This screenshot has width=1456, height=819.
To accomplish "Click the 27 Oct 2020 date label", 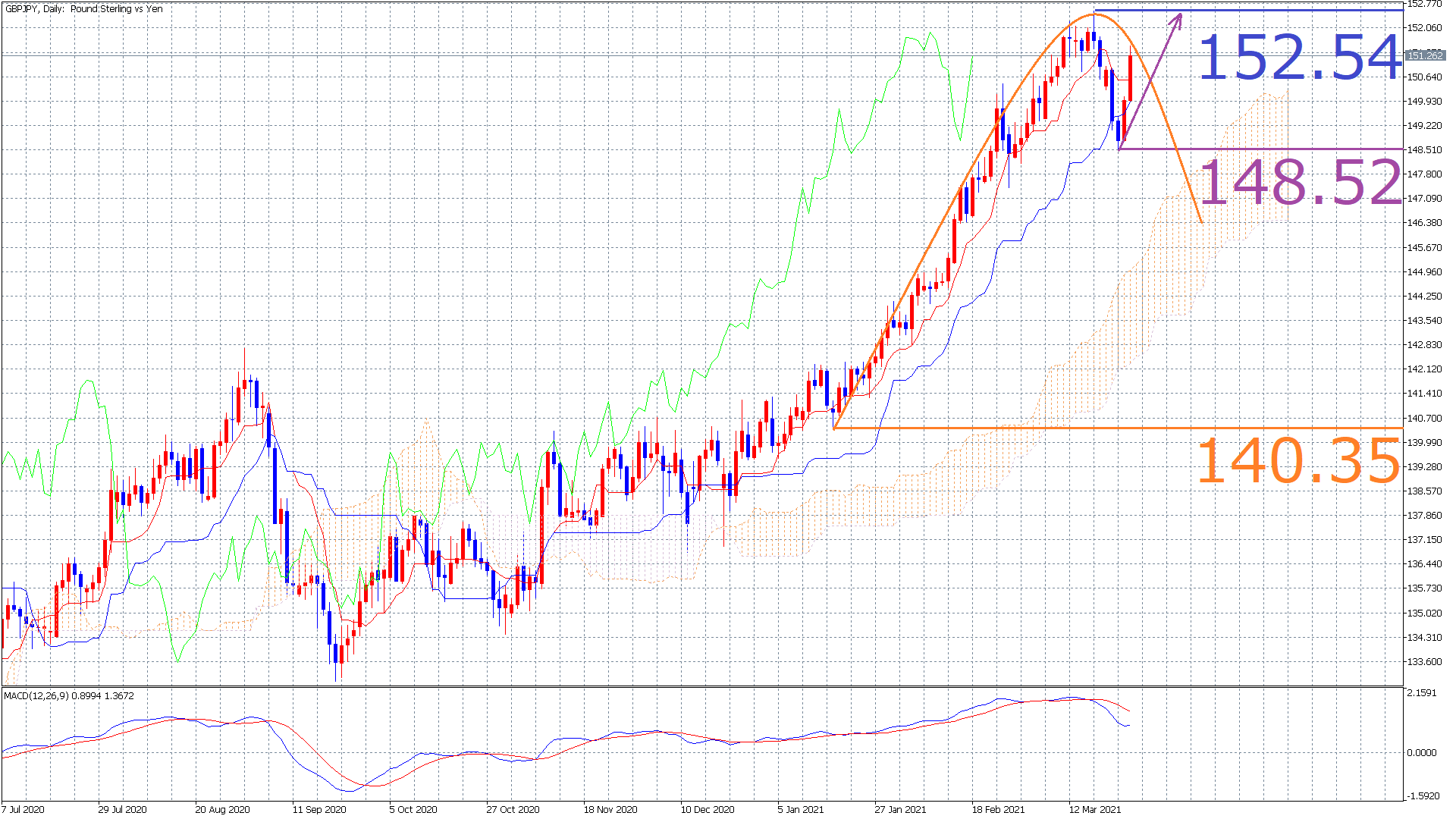I will [513, 809].
